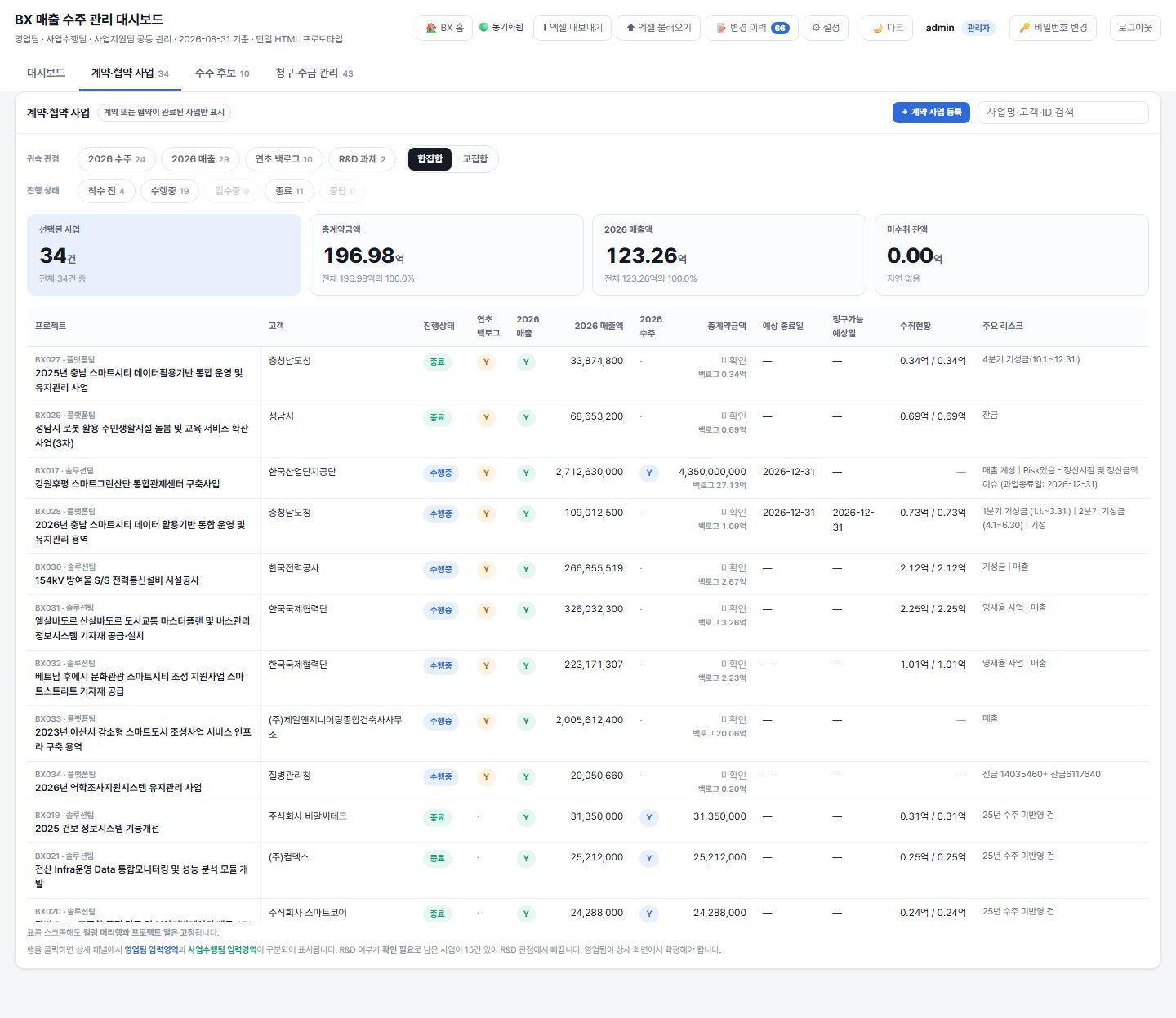
Task: Toggle the R&D 과제 2 filter chip
Action: click(x=362, y=159)
